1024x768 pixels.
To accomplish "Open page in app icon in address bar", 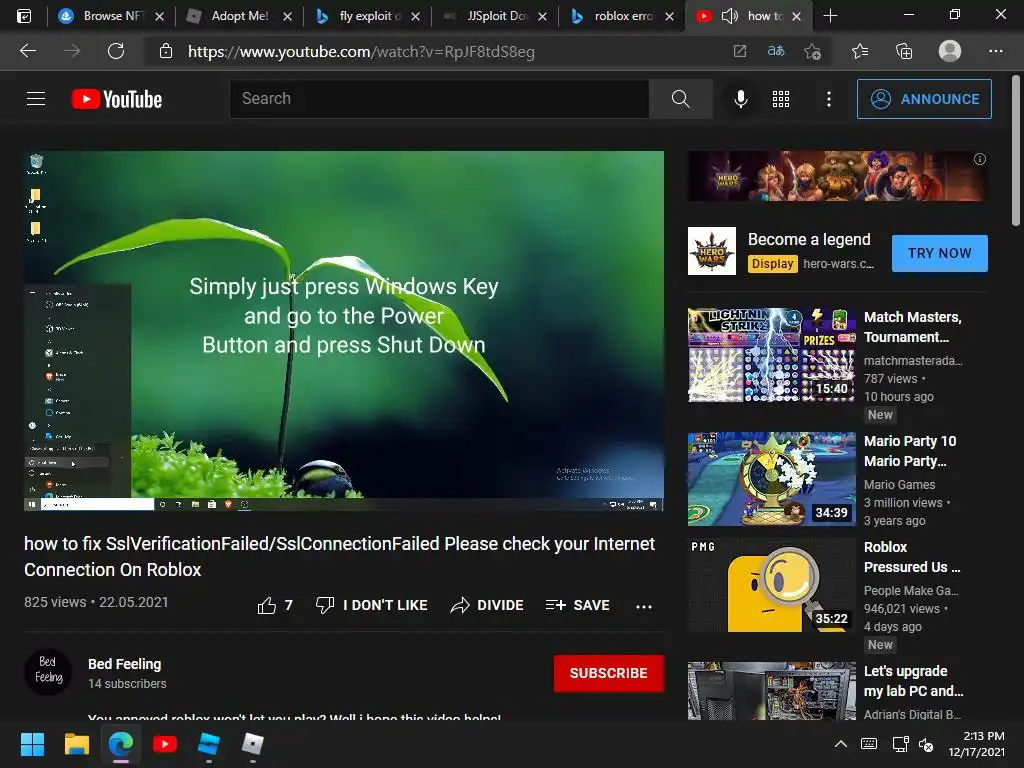I will [739, 51].
